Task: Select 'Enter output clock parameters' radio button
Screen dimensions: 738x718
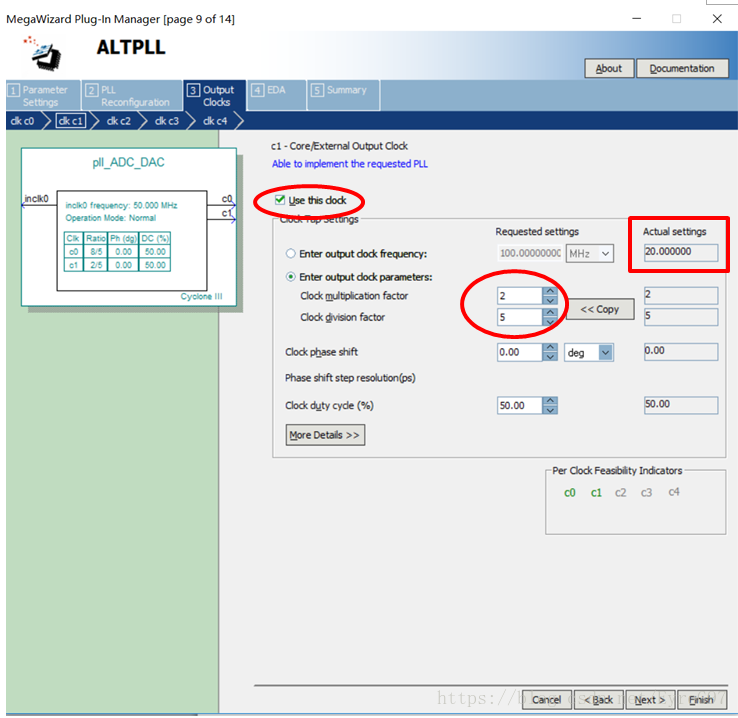Action: tap(291, 277)
